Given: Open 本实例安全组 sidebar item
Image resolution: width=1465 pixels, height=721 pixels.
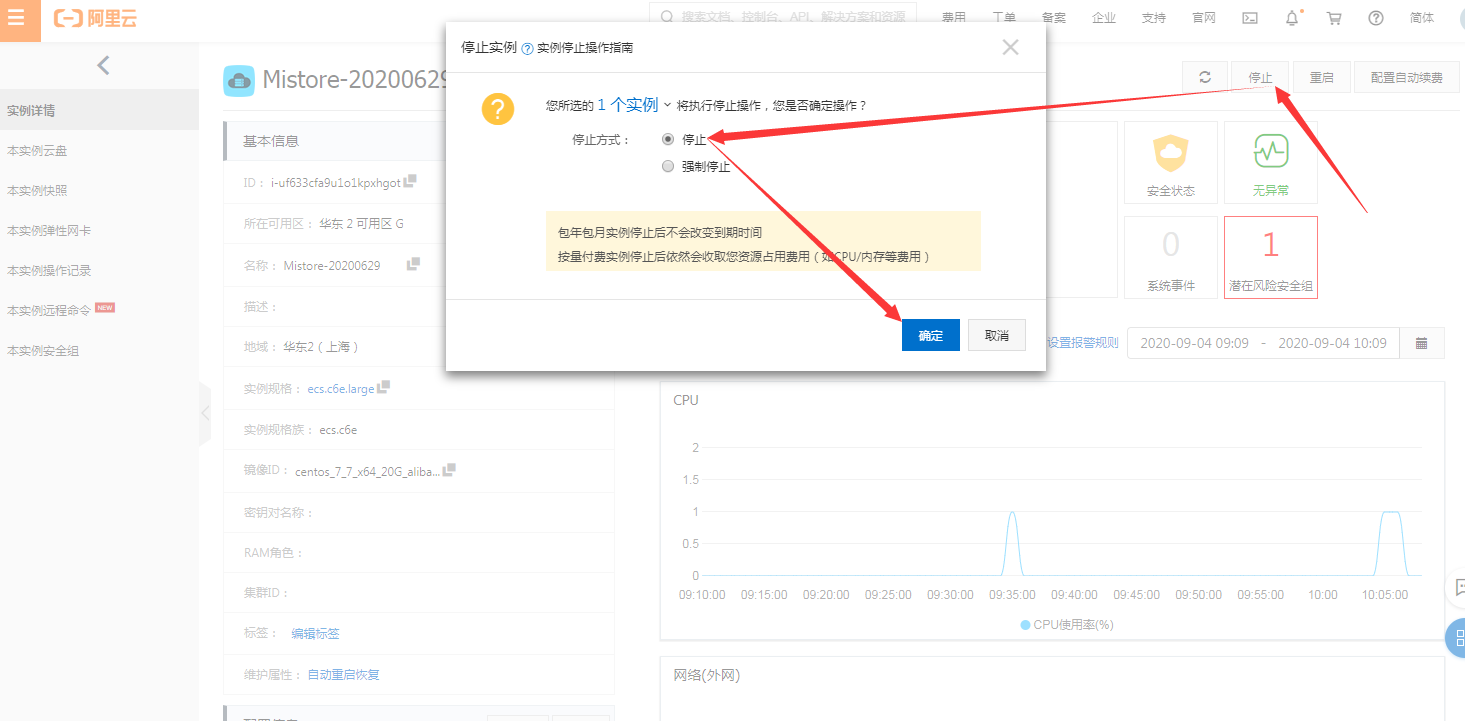Looking at the screenshot, I should [x=43, y=351].
